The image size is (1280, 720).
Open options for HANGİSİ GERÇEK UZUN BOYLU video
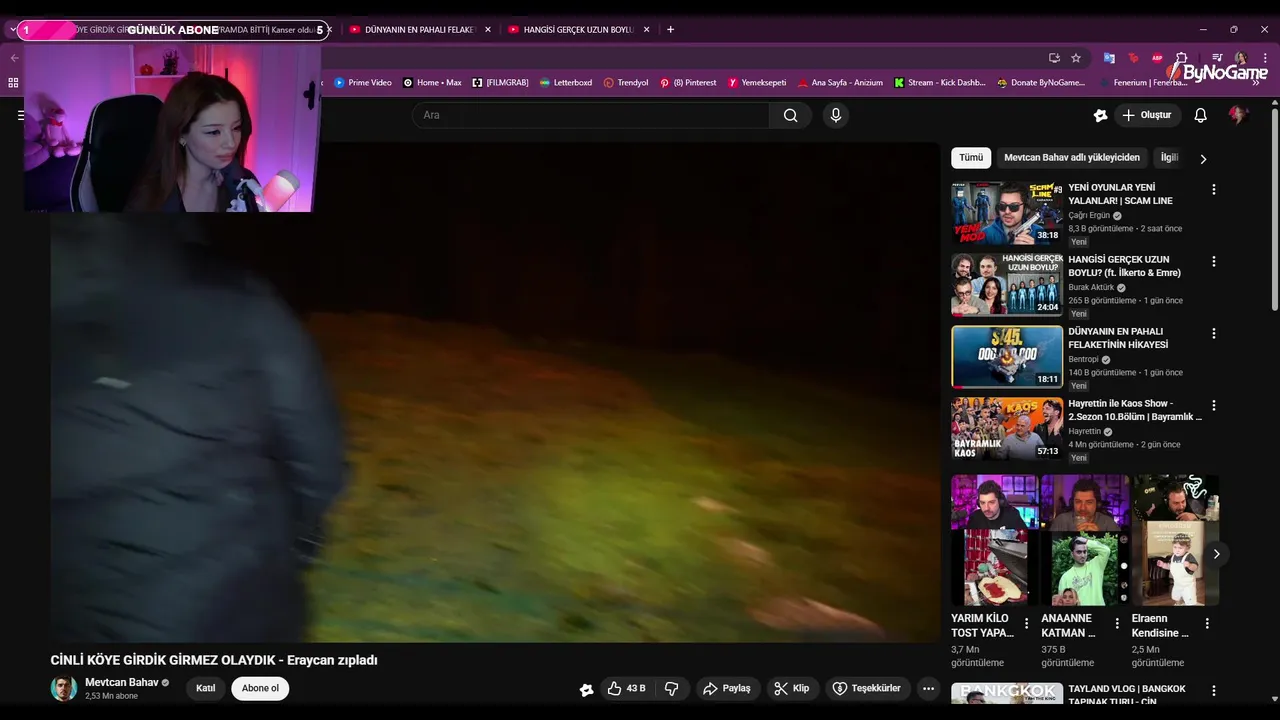[x=1214, y=261]
